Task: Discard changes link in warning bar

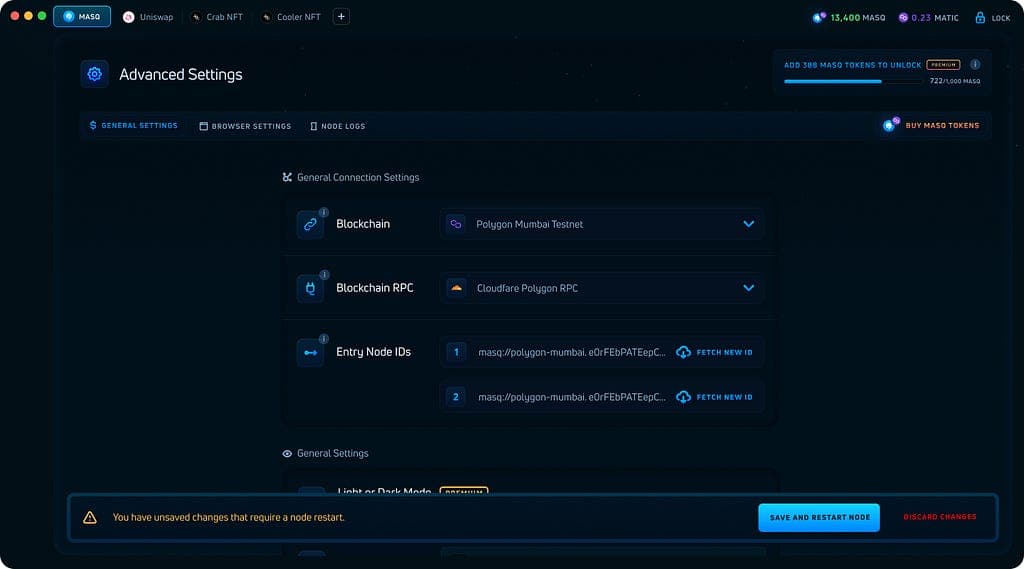Action: pos(939,517)
